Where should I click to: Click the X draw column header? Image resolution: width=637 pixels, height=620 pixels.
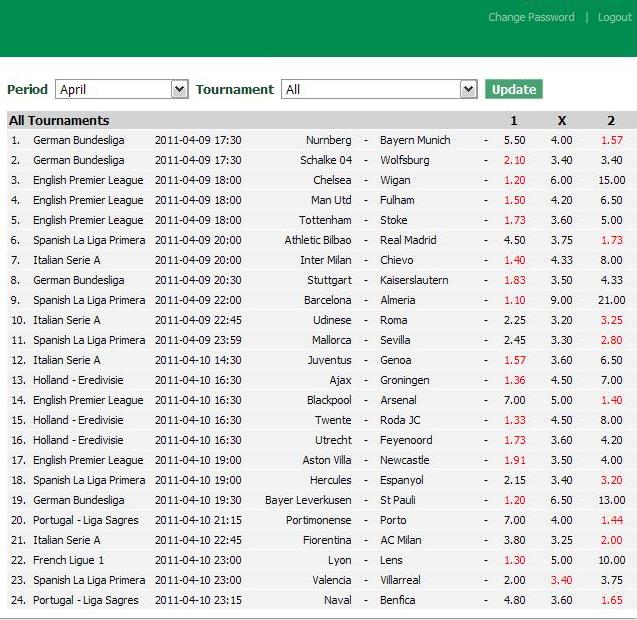click(561, 121)
